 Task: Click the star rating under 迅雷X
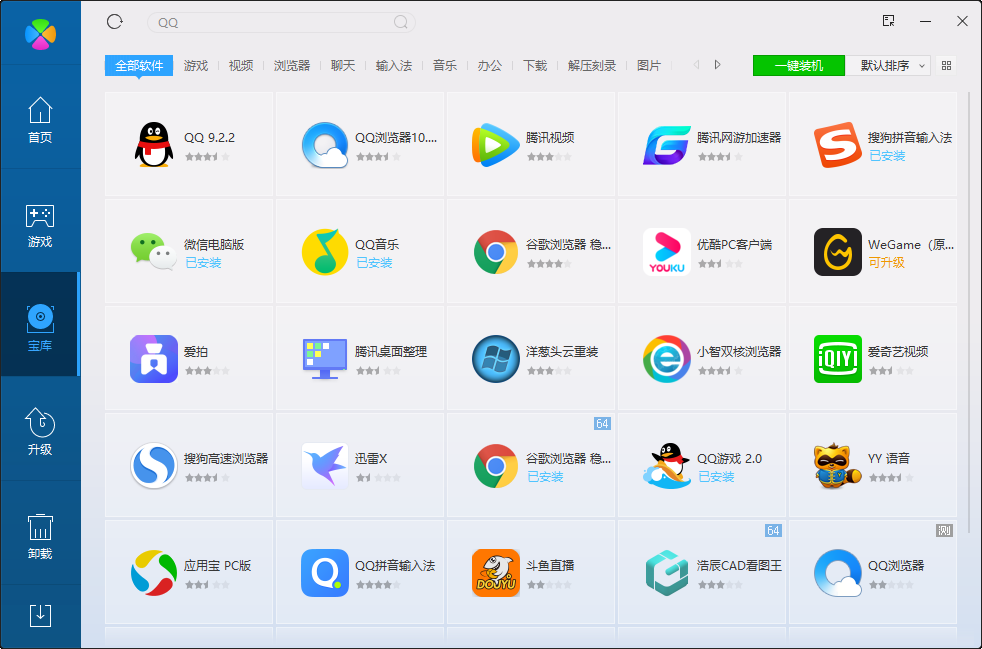tap(378, 478)
